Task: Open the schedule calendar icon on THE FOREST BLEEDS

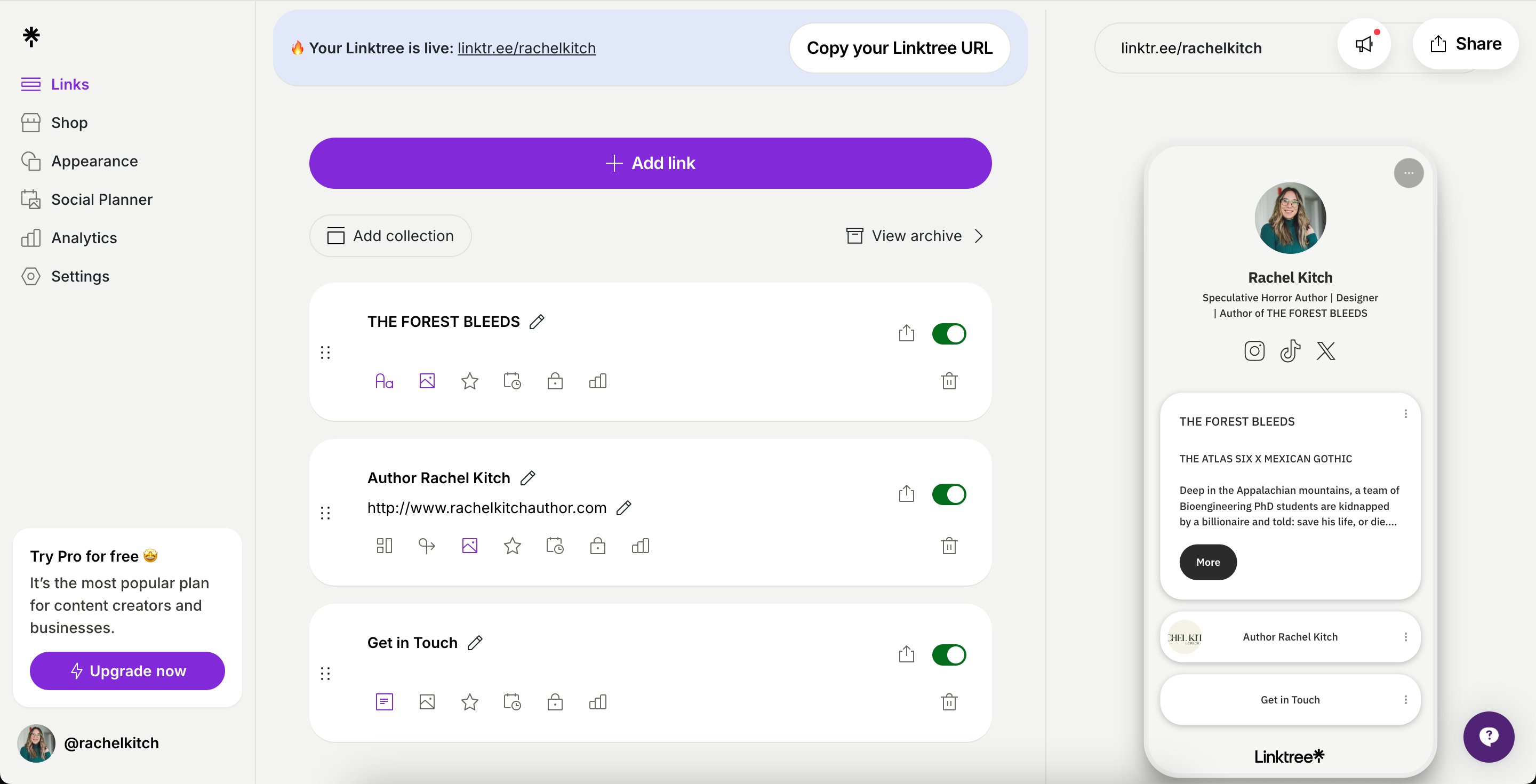Action: [512, 380]
